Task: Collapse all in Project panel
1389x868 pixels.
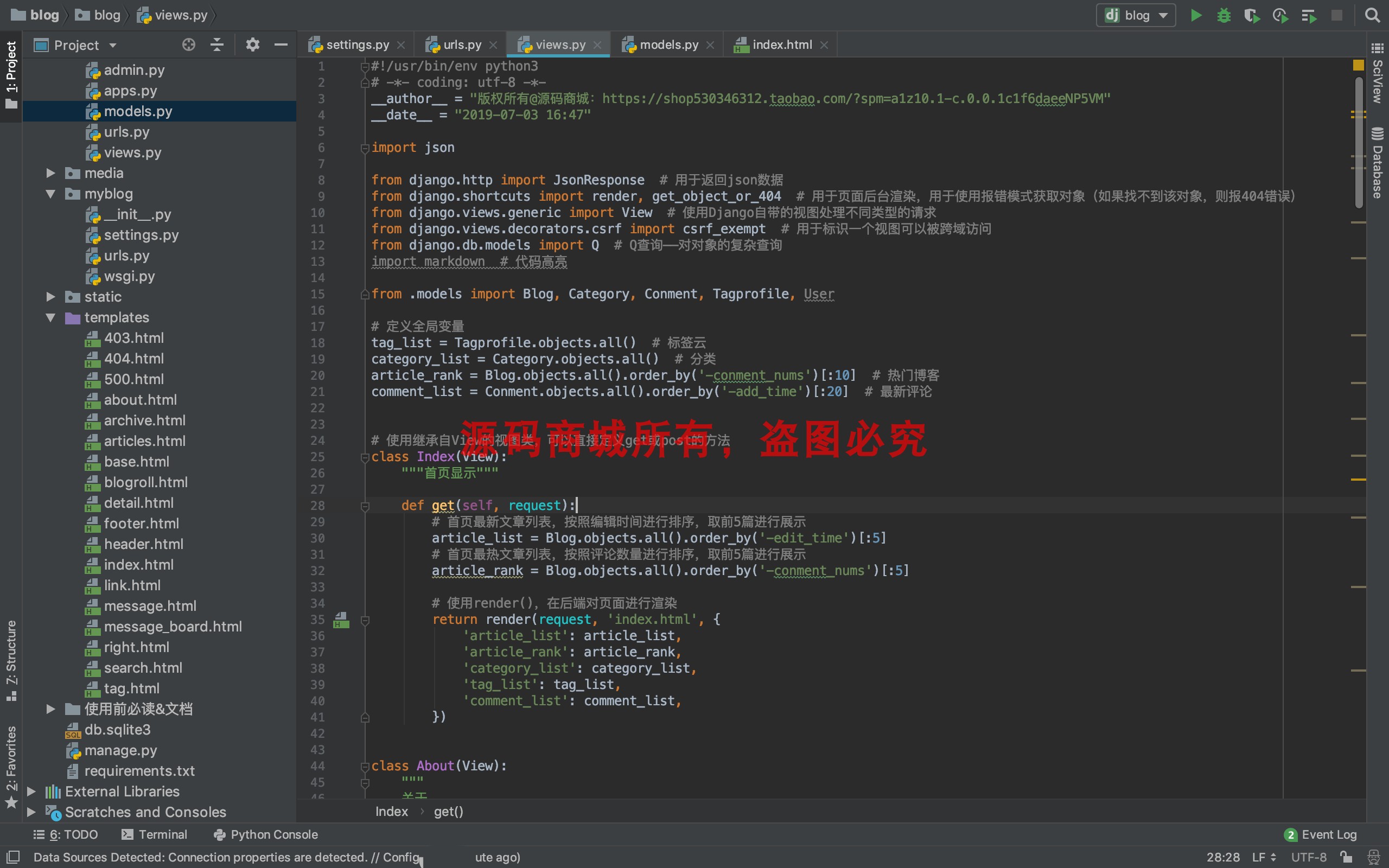Action: [x=217, y=45]
